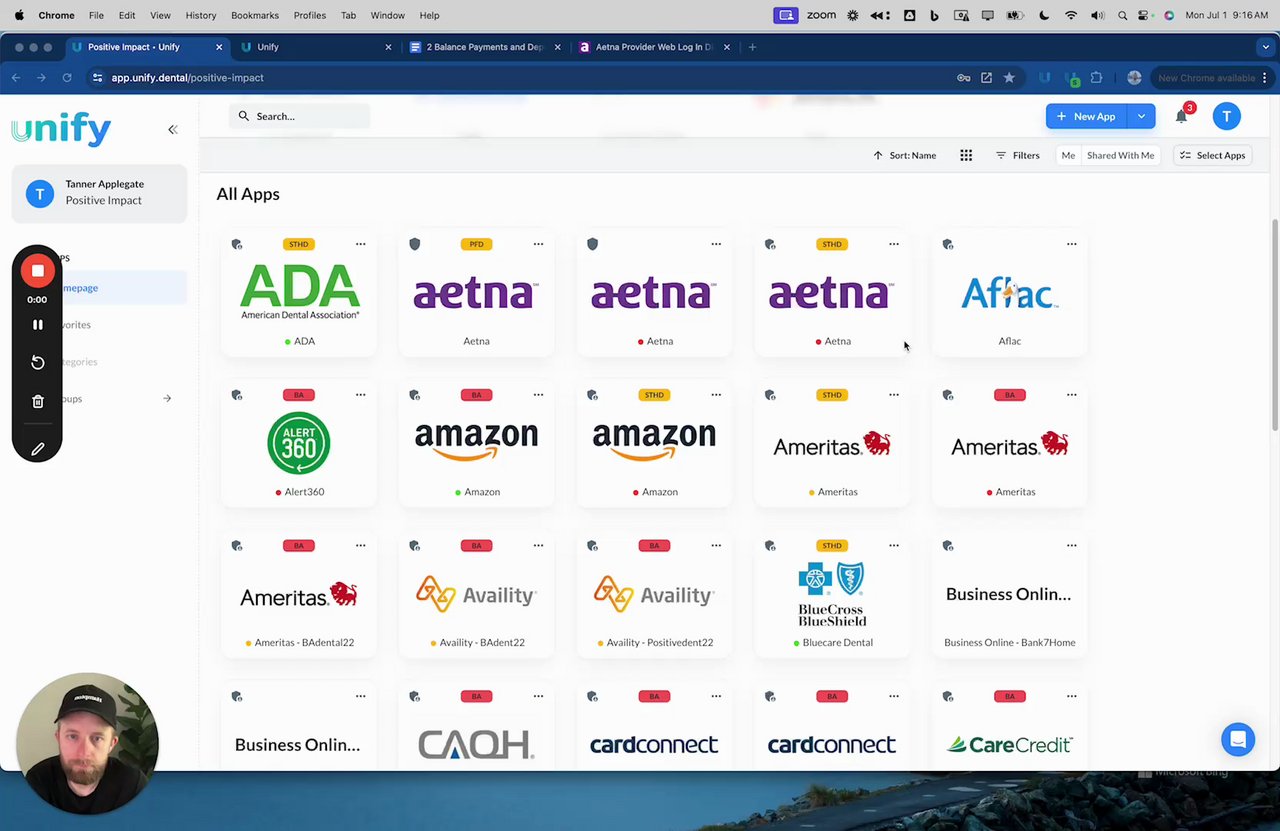Viewport: 1280px width, 831px height.
Task: Toggle the Shared With Me filter
Action: pyautogui.click(x=1120, y=155)
